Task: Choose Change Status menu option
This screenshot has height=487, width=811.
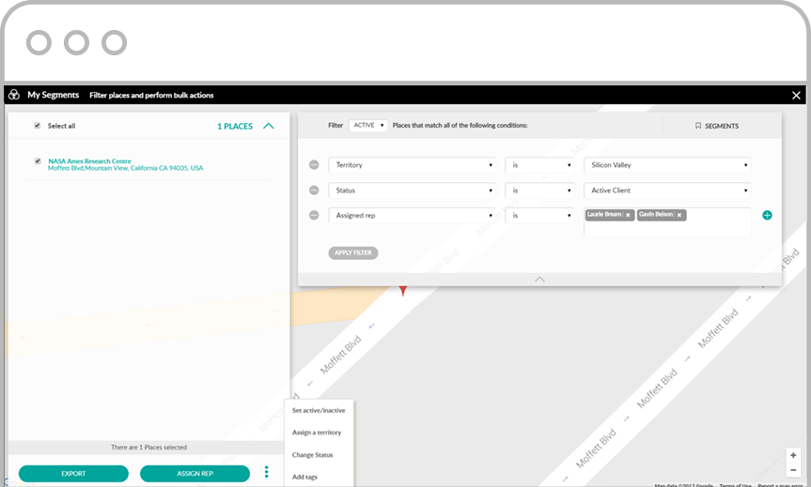Action: [312, 455]
